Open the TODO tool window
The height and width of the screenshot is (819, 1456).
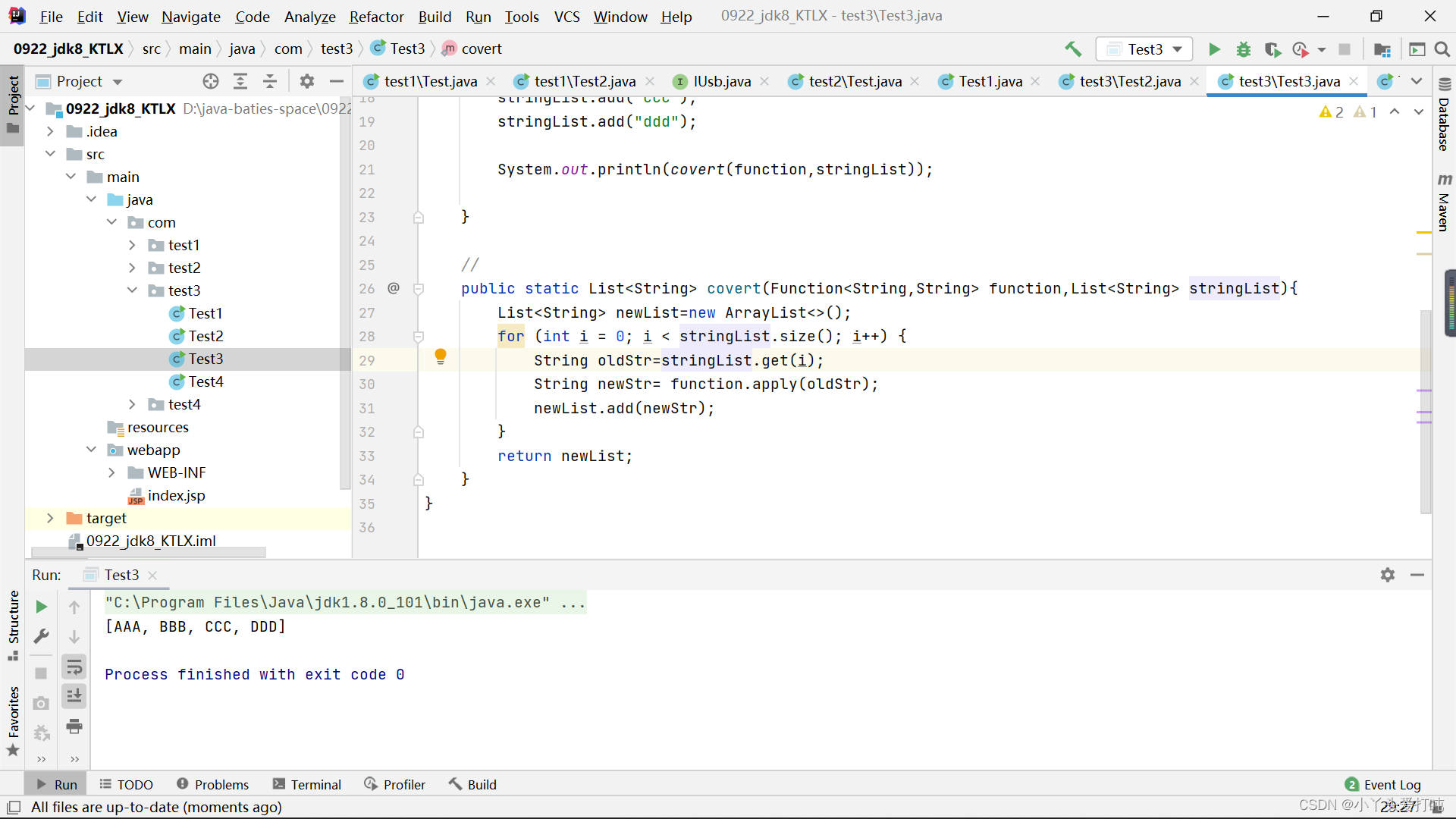pos(126,784)
